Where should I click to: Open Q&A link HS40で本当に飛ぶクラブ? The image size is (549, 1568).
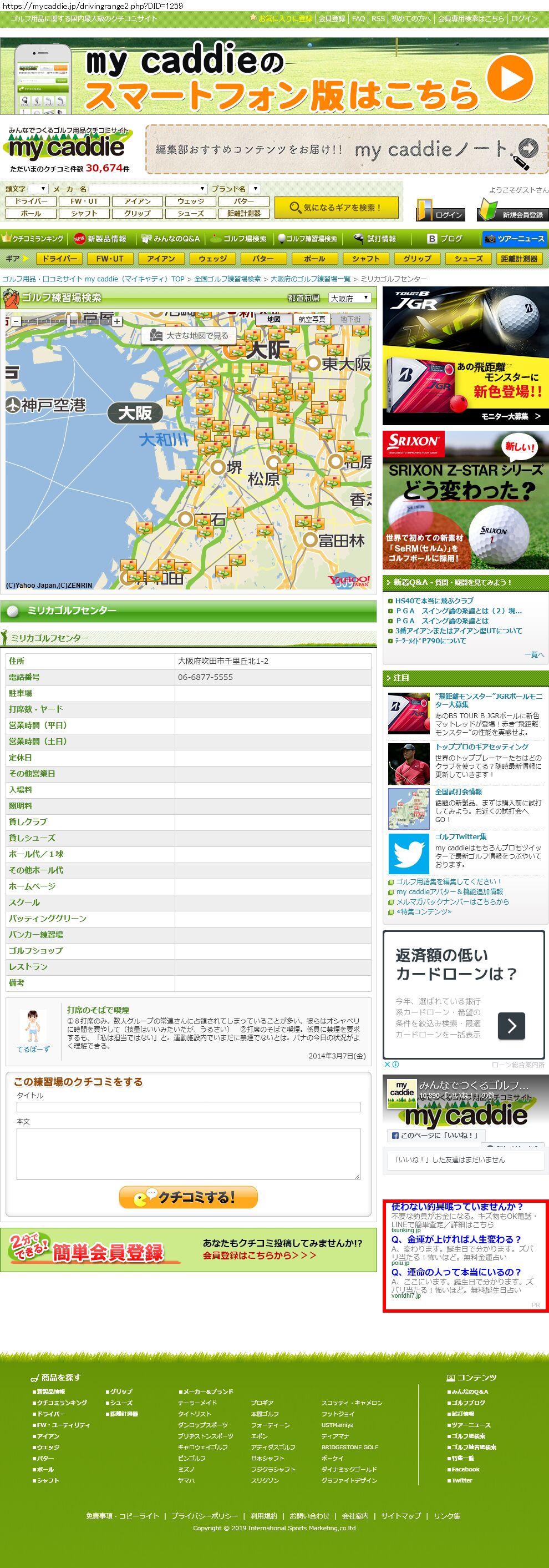[x=434, y=601]
